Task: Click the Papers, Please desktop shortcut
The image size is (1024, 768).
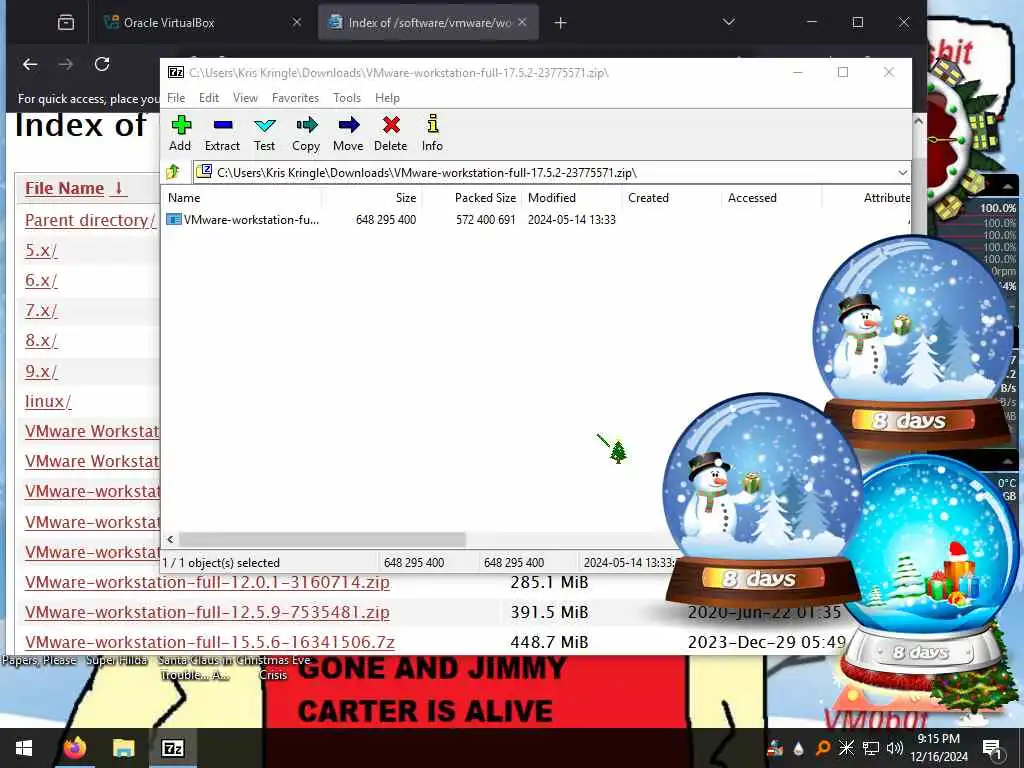Action: point(39,660)
